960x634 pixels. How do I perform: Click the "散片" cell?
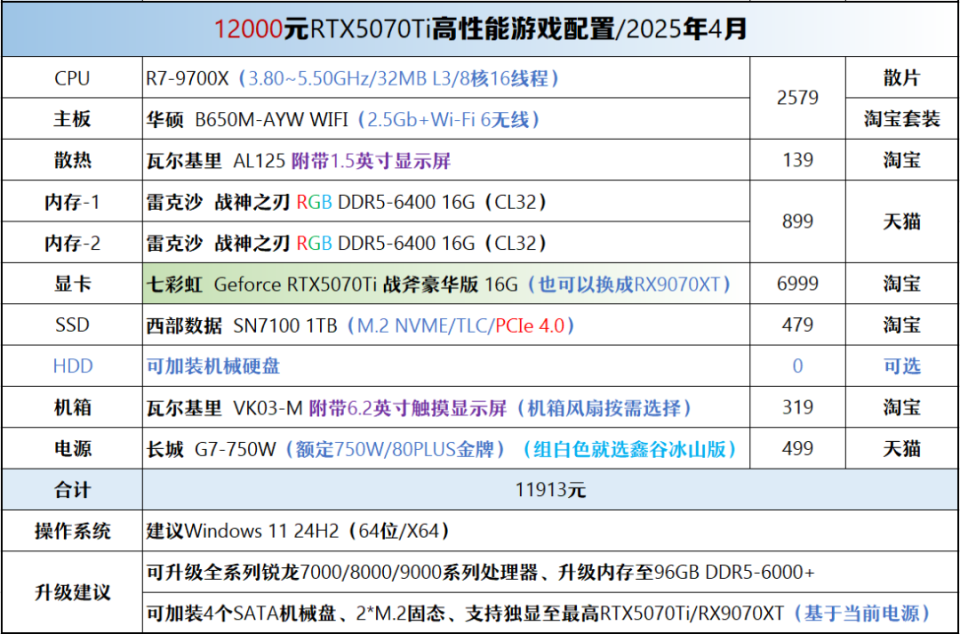point(902,78)
